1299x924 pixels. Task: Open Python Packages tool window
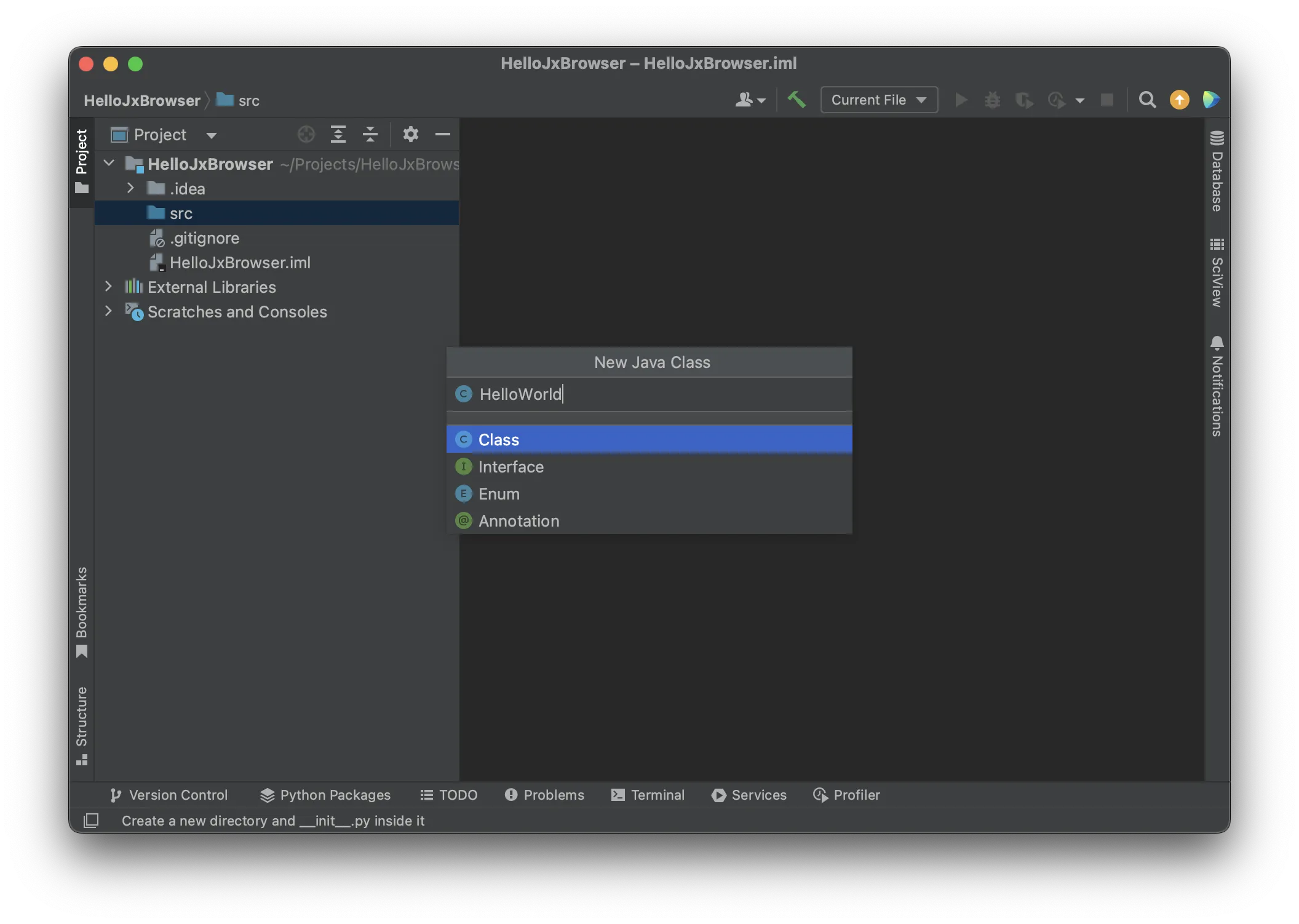pos(325,795)
